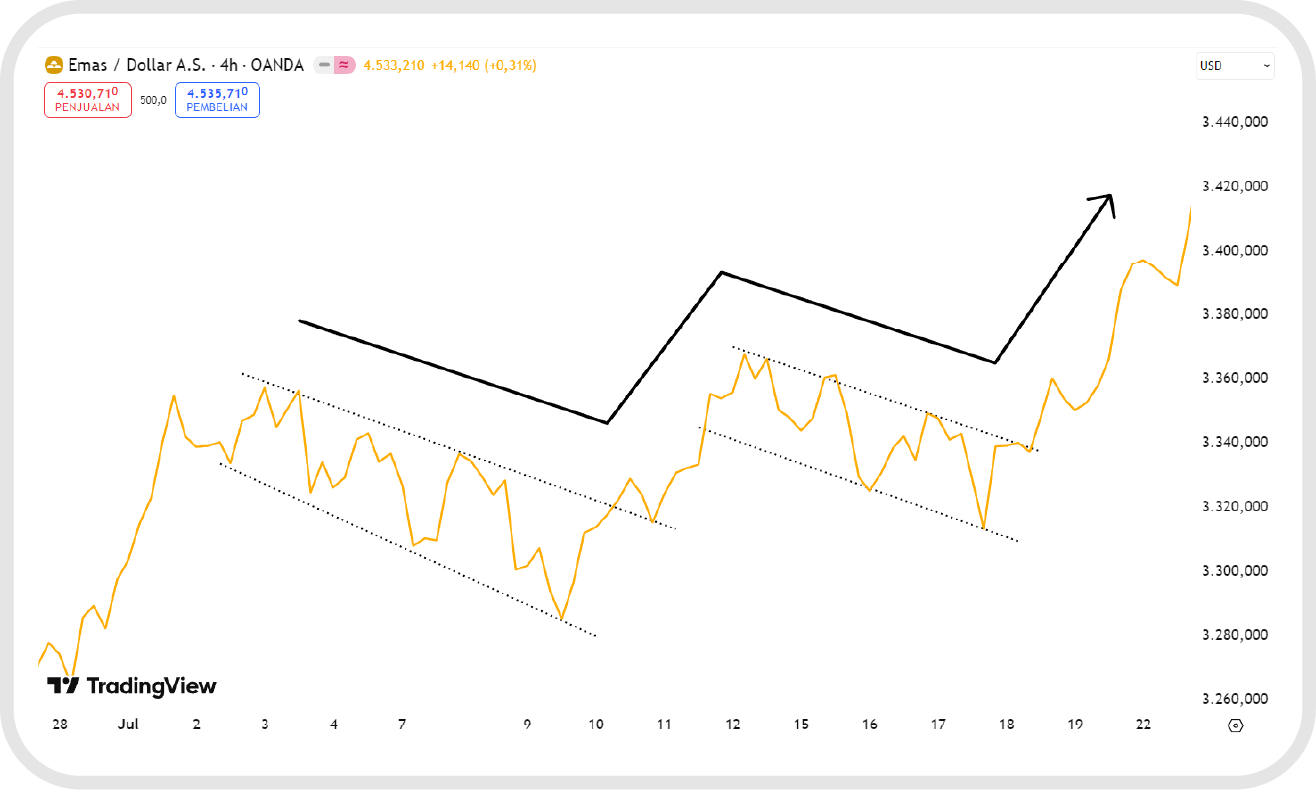The width and height of the screenshot is (1316, 790).
Task: Click the 3.300,000 price scale label
Action: click(x=1235, y=570)
